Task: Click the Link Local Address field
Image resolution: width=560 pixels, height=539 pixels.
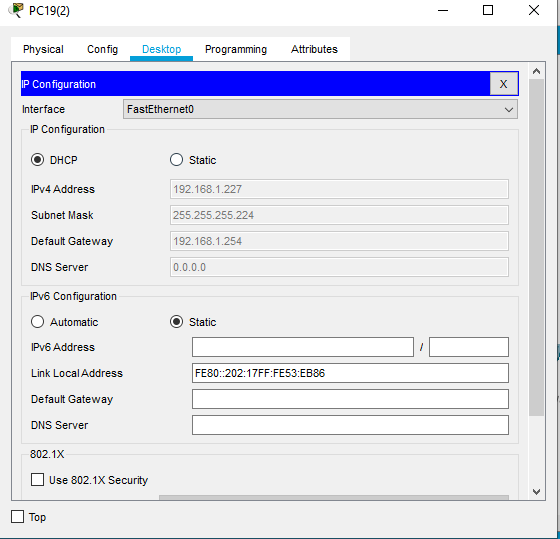Action: [x=350, y=373]
